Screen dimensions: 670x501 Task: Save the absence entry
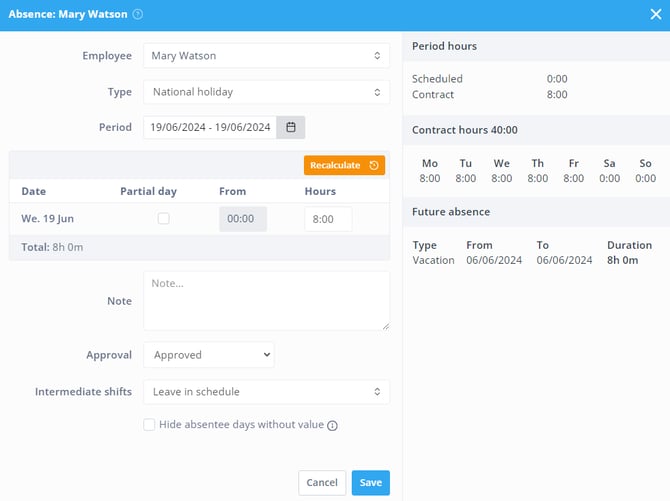[370, 482]
